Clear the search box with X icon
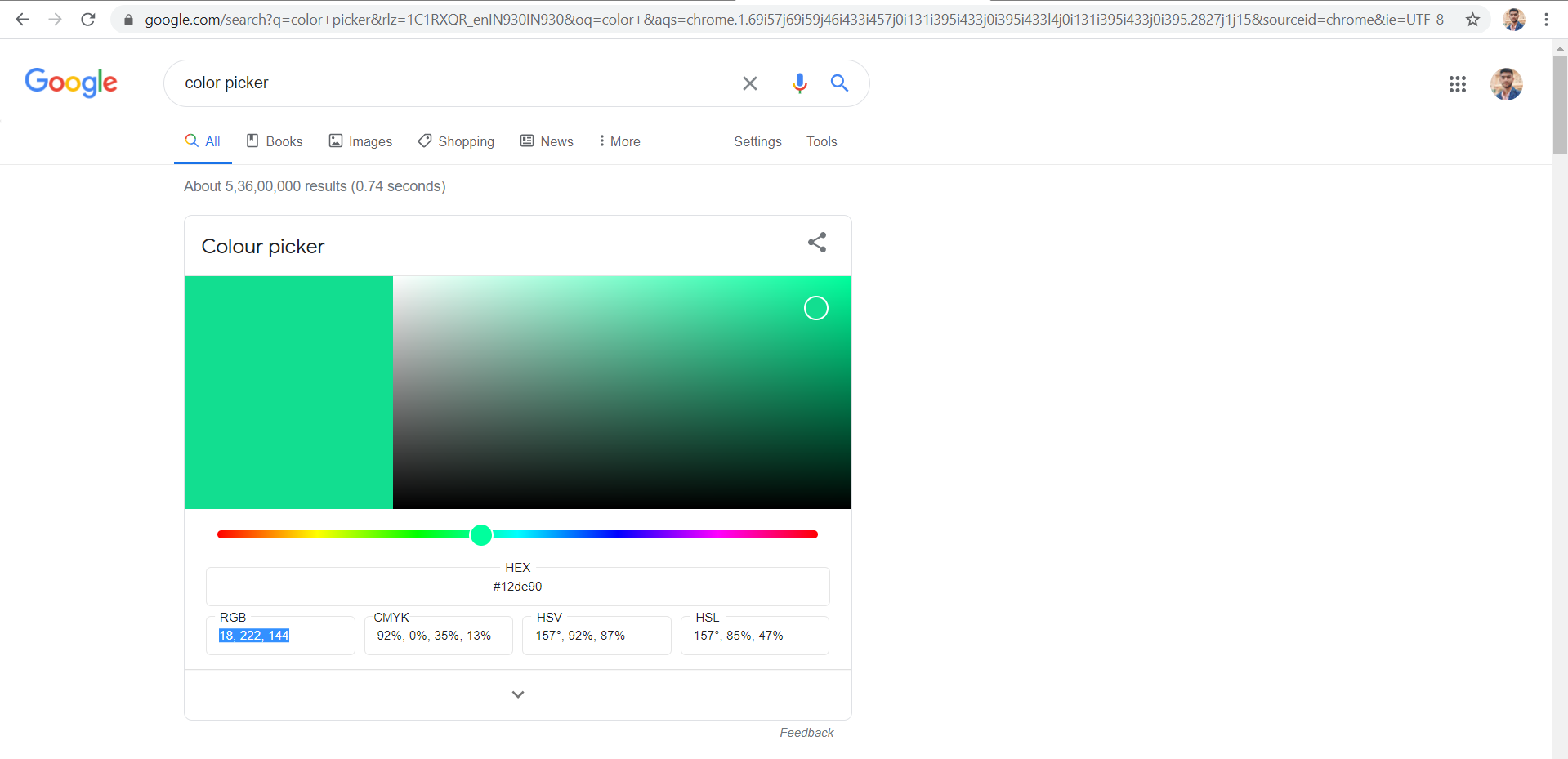Image resolution: width=1568 pixels, height=759 pixels. coord(749,83)
